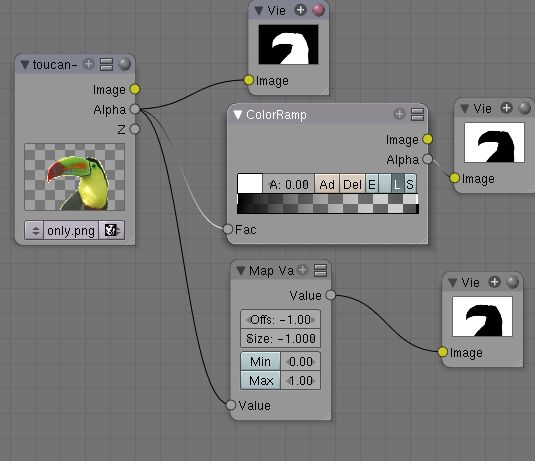Collapse the Map Value node
The image size is (535, 461).
point(241,271)
